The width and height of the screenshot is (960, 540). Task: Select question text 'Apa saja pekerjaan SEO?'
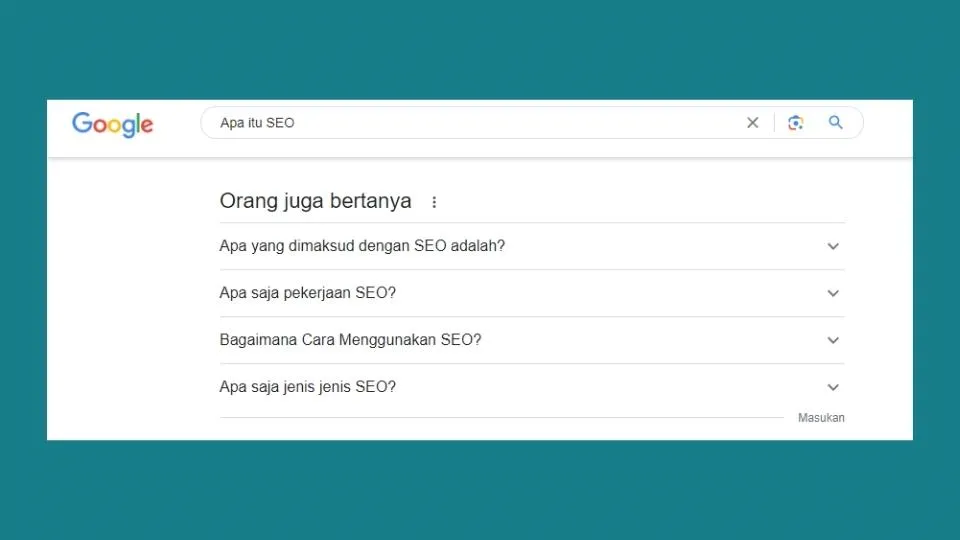308,293
